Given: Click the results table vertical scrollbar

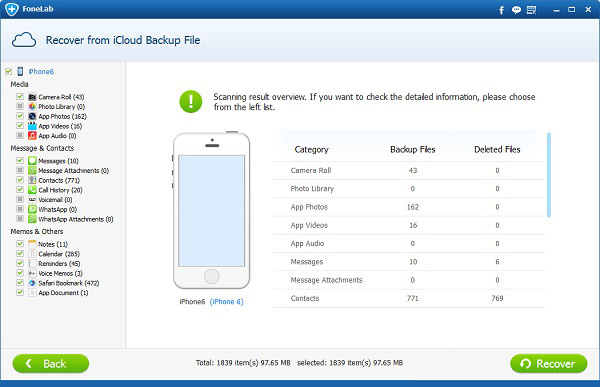Looking at the screenshot, I should tap(549, 175).
